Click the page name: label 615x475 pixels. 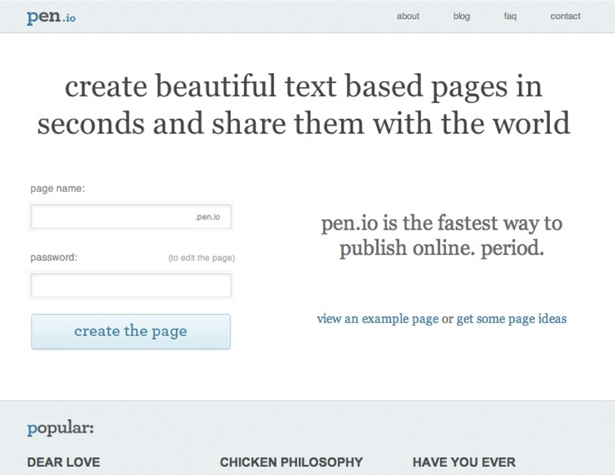point(58,189)
